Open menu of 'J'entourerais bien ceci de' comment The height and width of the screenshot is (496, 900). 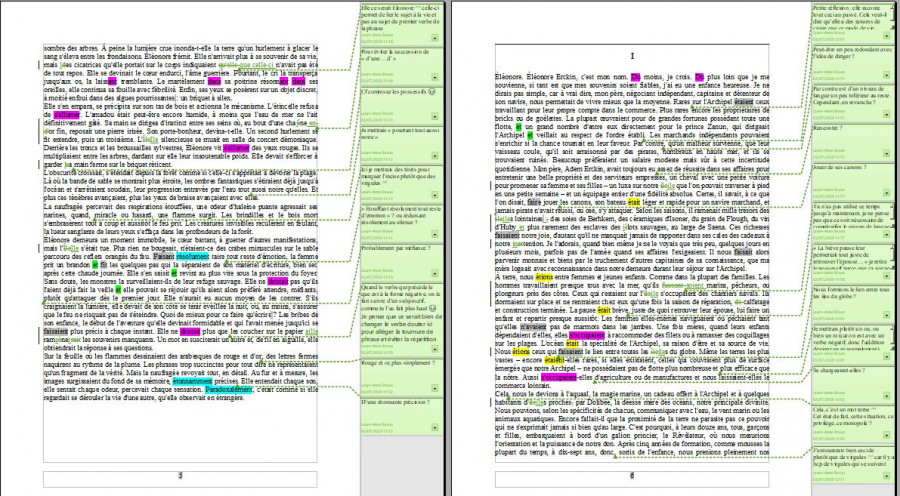[x=887, y=476]
